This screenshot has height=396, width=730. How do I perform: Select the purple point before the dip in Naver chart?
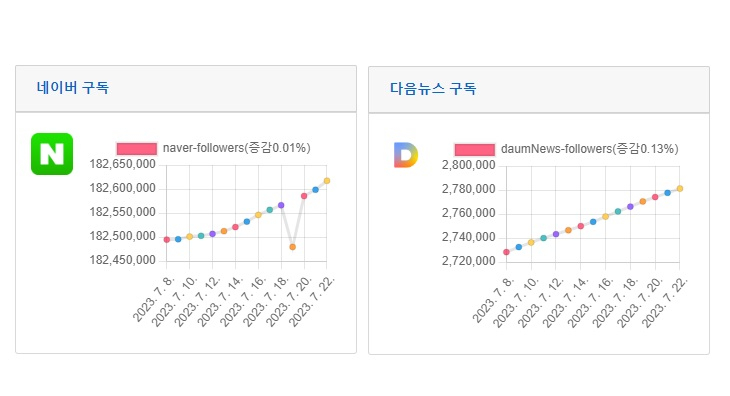point(281,205)
